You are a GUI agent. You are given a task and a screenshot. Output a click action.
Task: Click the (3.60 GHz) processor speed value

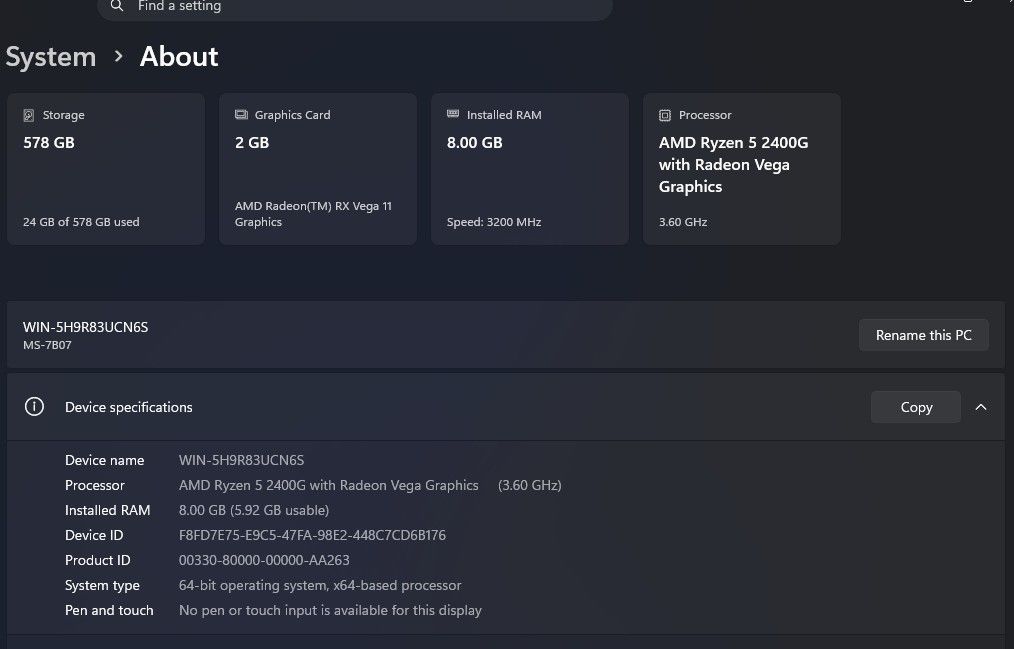pos(530,485)
